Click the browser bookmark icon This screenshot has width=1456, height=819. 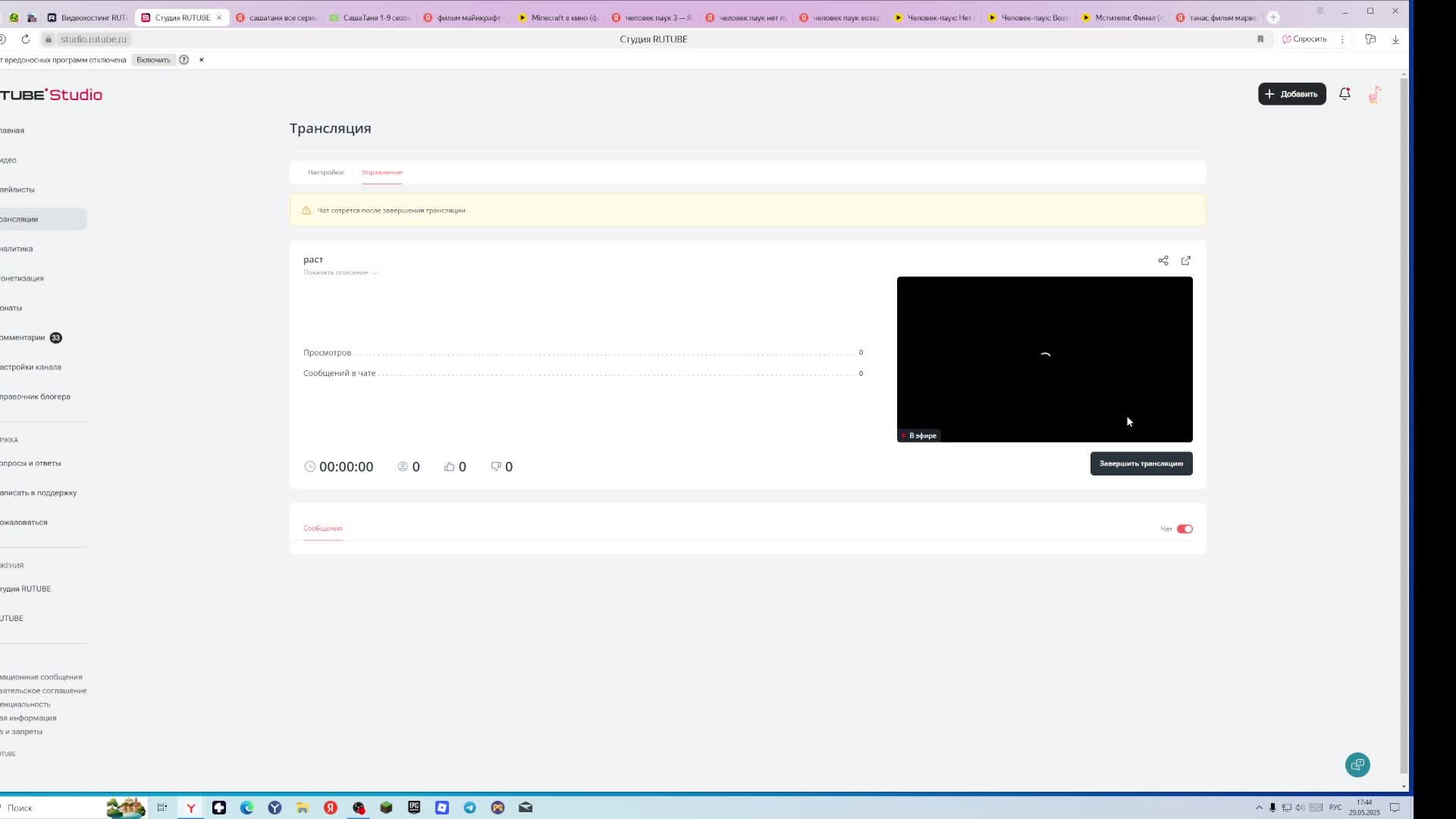pyautogui.click(x=1260, y=39)
